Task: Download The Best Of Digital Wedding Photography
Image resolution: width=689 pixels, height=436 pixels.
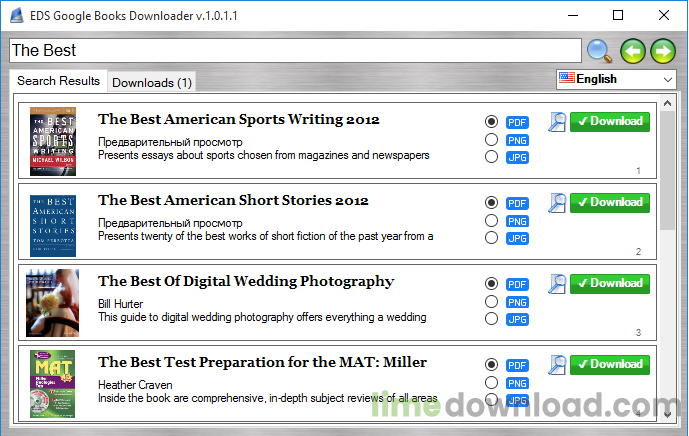Action: coord(610,284)
